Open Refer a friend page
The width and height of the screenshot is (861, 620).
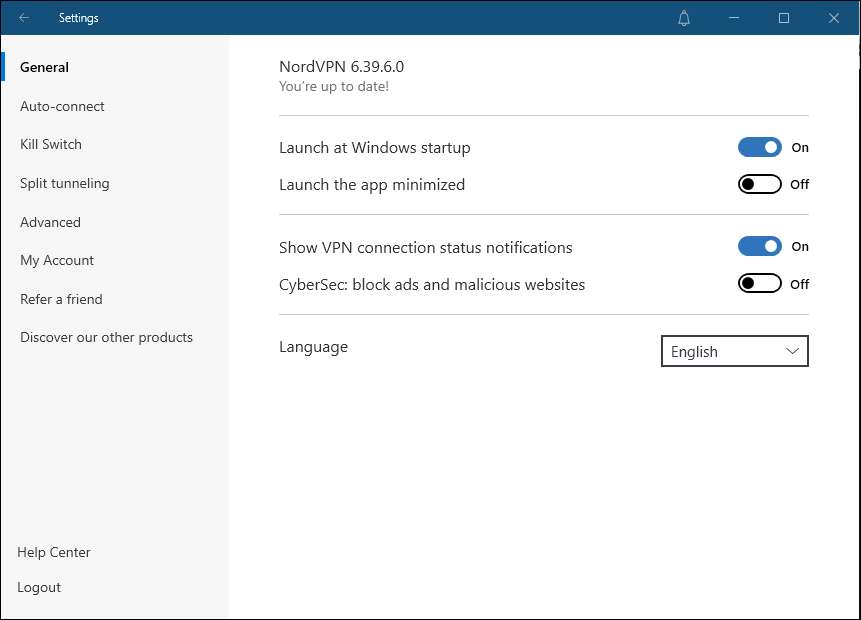pyautogui.click(x=61, y=299)
